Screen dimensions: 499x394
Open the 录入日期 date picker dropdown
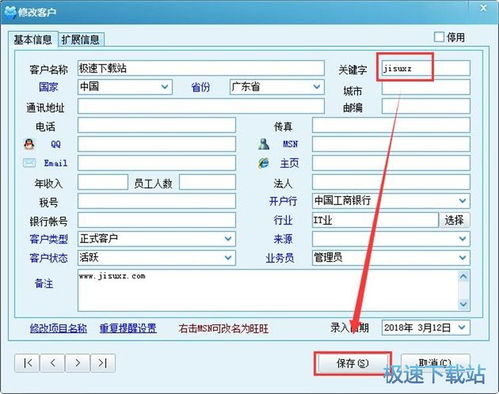(462, 328)
